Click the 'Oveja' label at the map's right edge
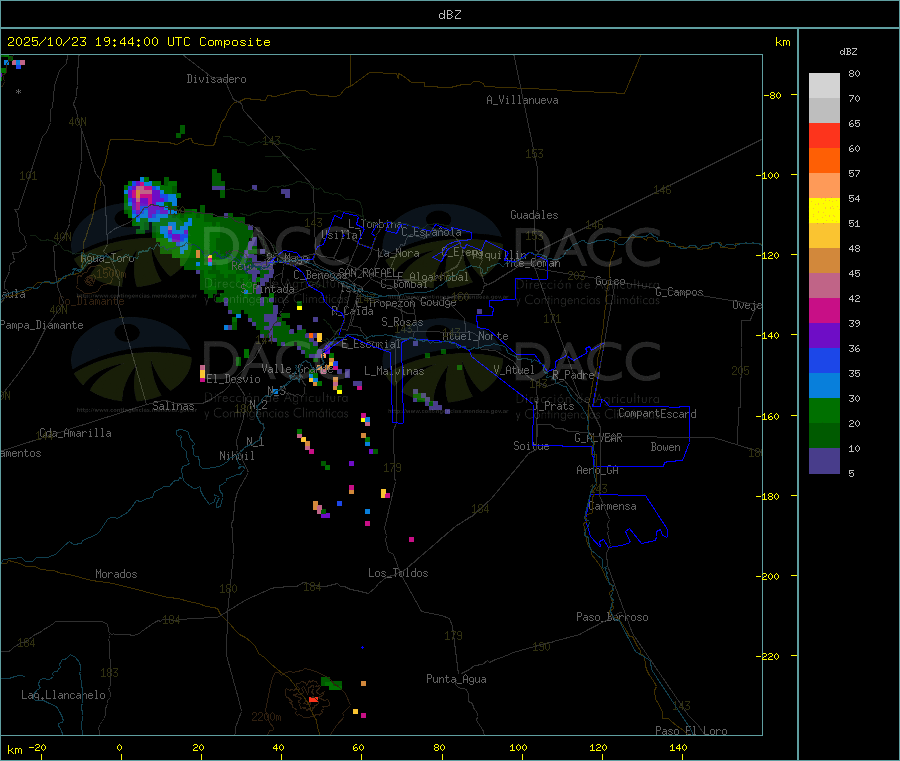900x761 pixels. click(x=747, y=305)
